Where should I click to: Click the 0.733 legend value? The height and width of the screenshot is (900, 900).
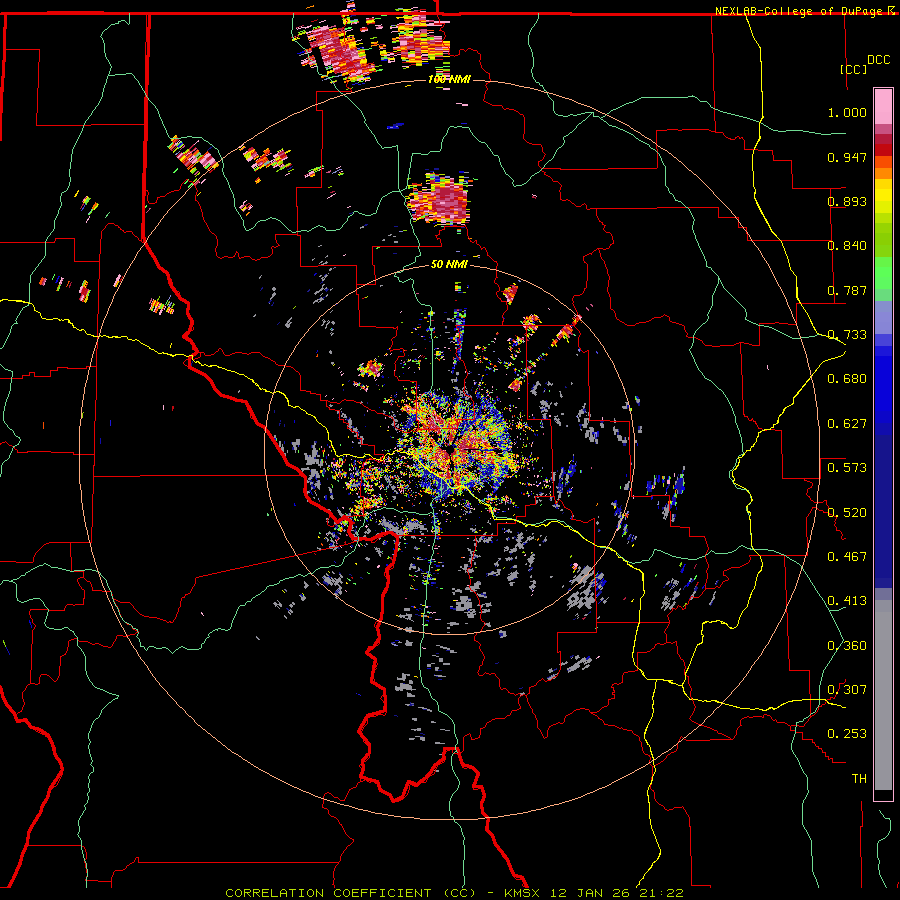click(x=847, y=335)
